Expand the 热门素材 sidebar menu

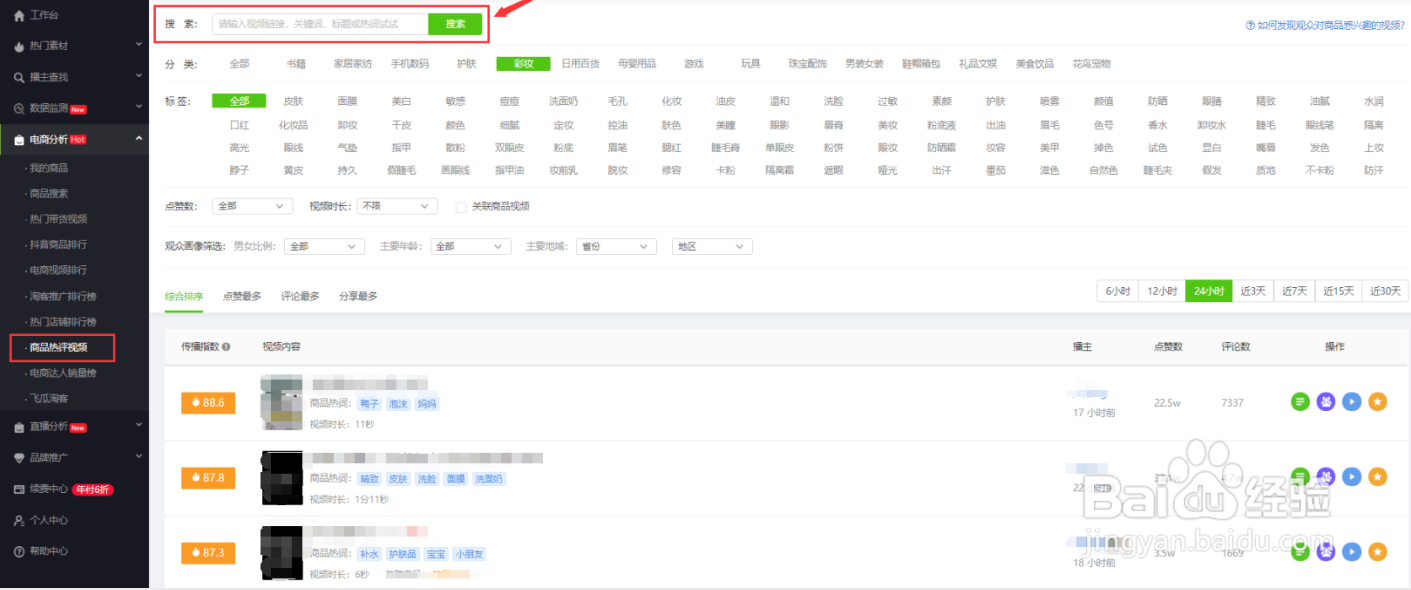point(74,46)
